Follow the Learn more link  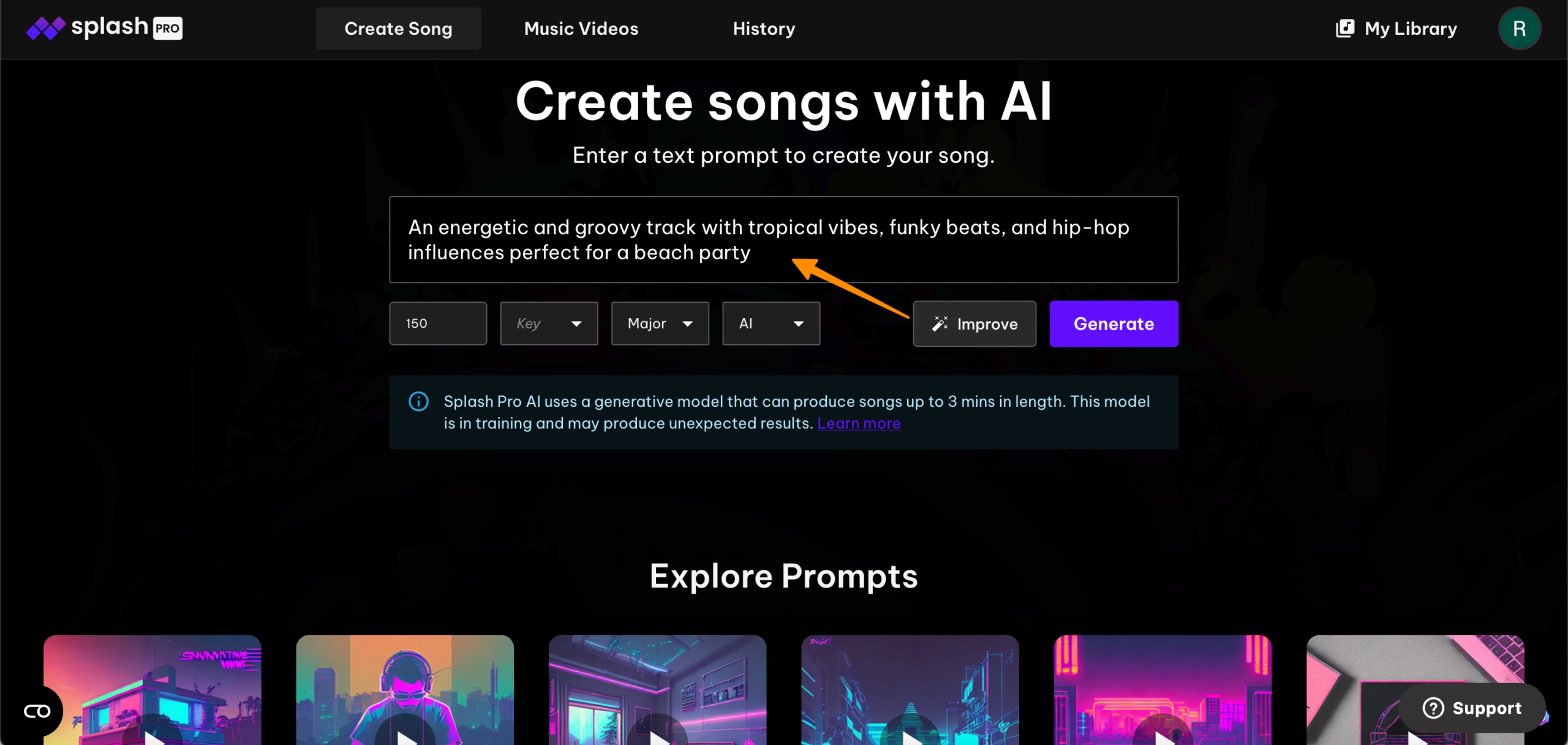859,423
